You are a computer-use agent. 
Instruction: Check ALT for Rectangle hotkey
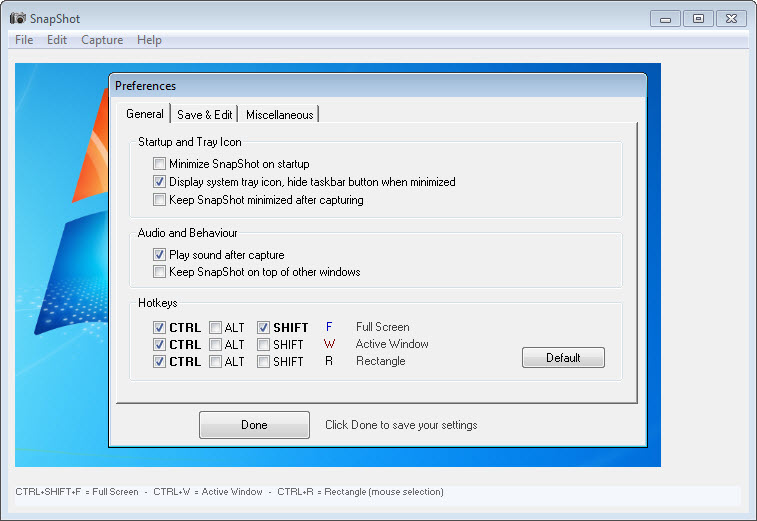tap(215, 362)
